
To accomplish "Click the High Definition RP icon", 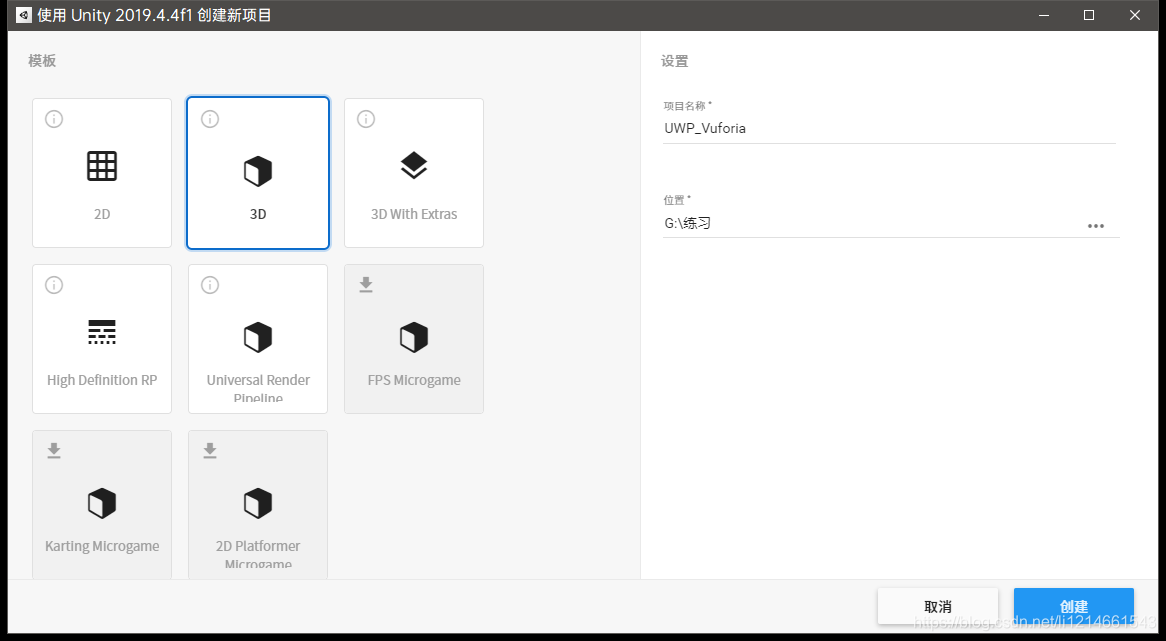I will click(102, 332).
